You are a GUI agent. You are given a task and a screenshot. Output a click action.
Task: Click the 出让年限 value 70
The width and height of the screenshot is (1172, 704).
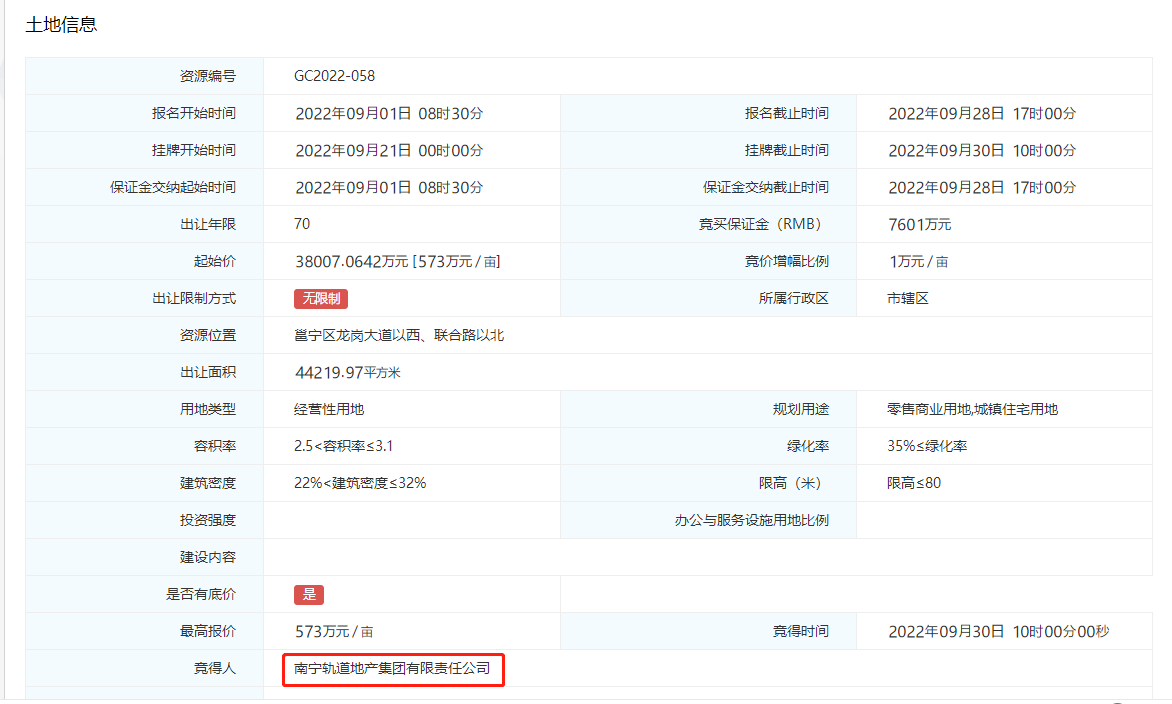click(302, 224)
